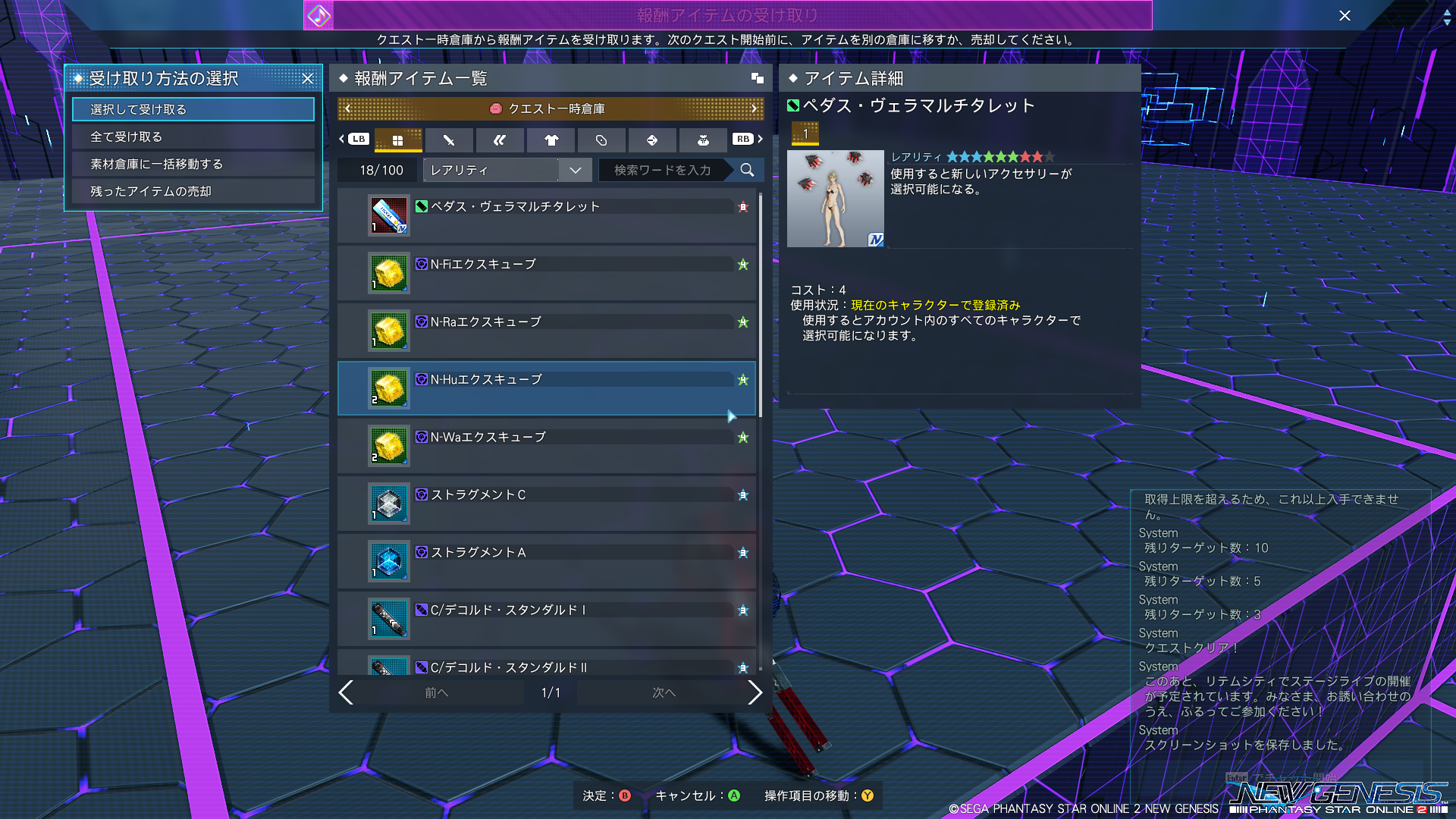Close the 受け取り方法の選択 panel
Viewport: 1456px width, 819px height.
coord(307,78)
